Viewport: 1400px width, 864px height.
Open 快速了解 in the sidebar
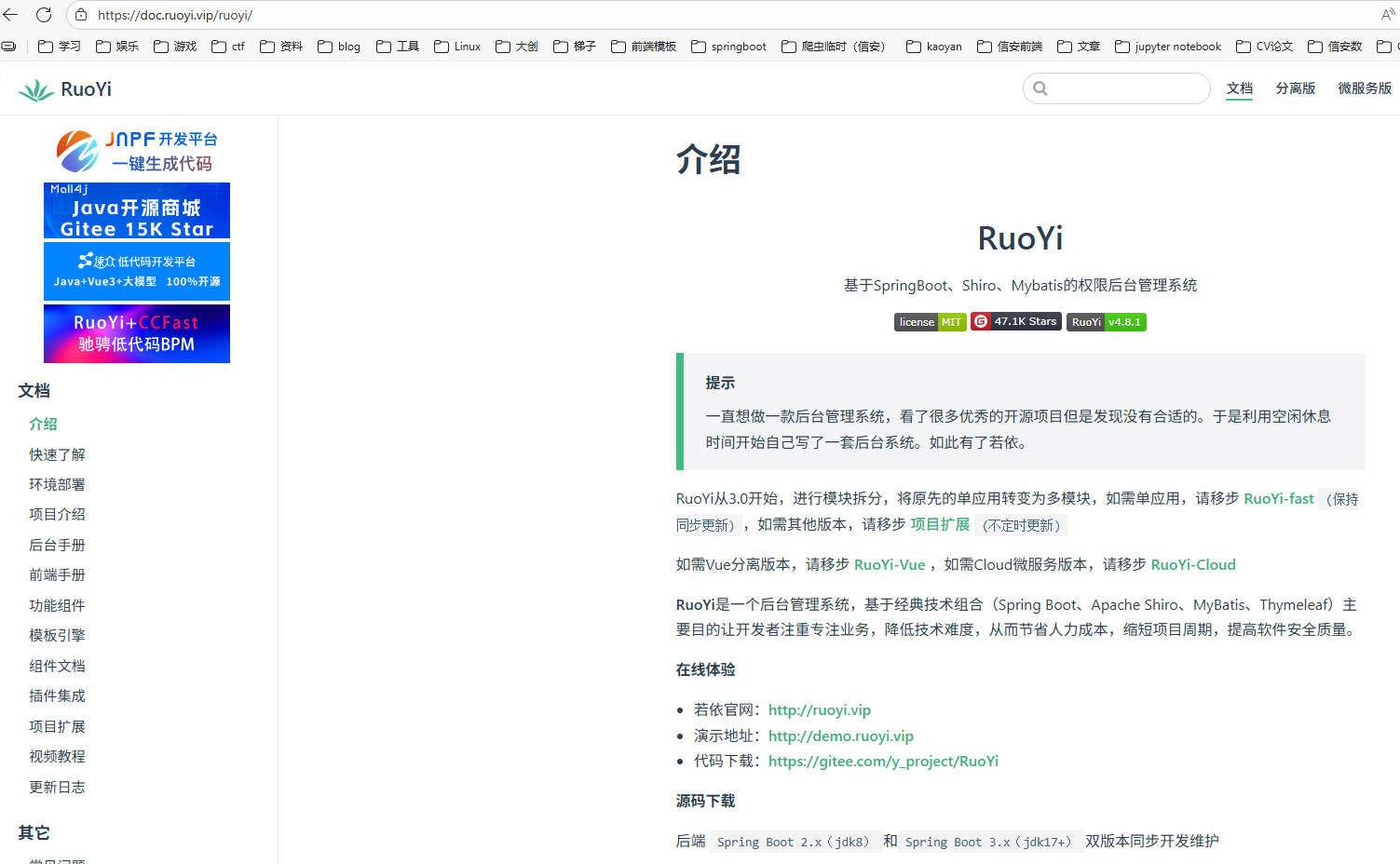click(x=57, y=454)
